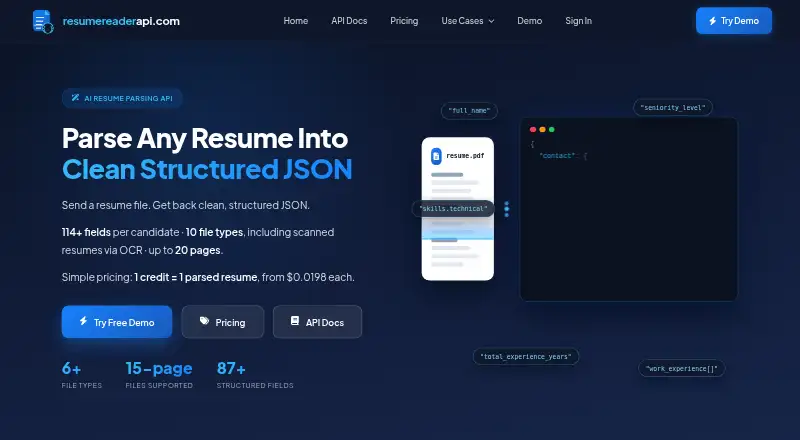
Task: Click the "skills.technical" field tag
Action: (x=453, y=209)
